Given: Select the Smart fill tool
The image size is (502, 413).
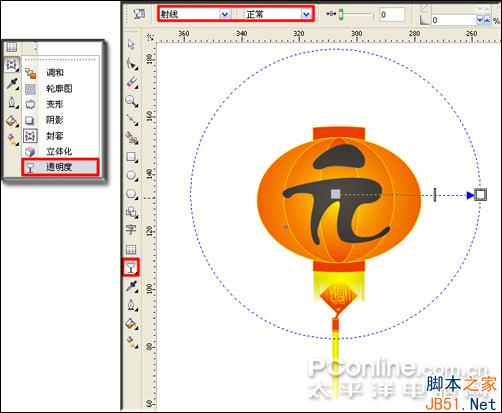Looking at the screenshot, I should point(132,138).
